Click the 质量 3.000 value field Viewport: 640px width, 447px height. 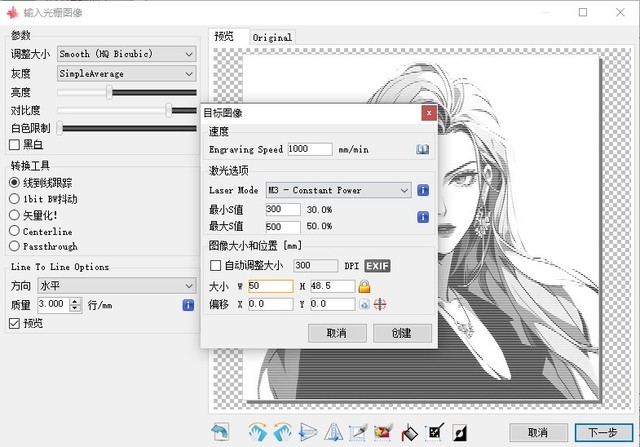(x=54, y=305)
